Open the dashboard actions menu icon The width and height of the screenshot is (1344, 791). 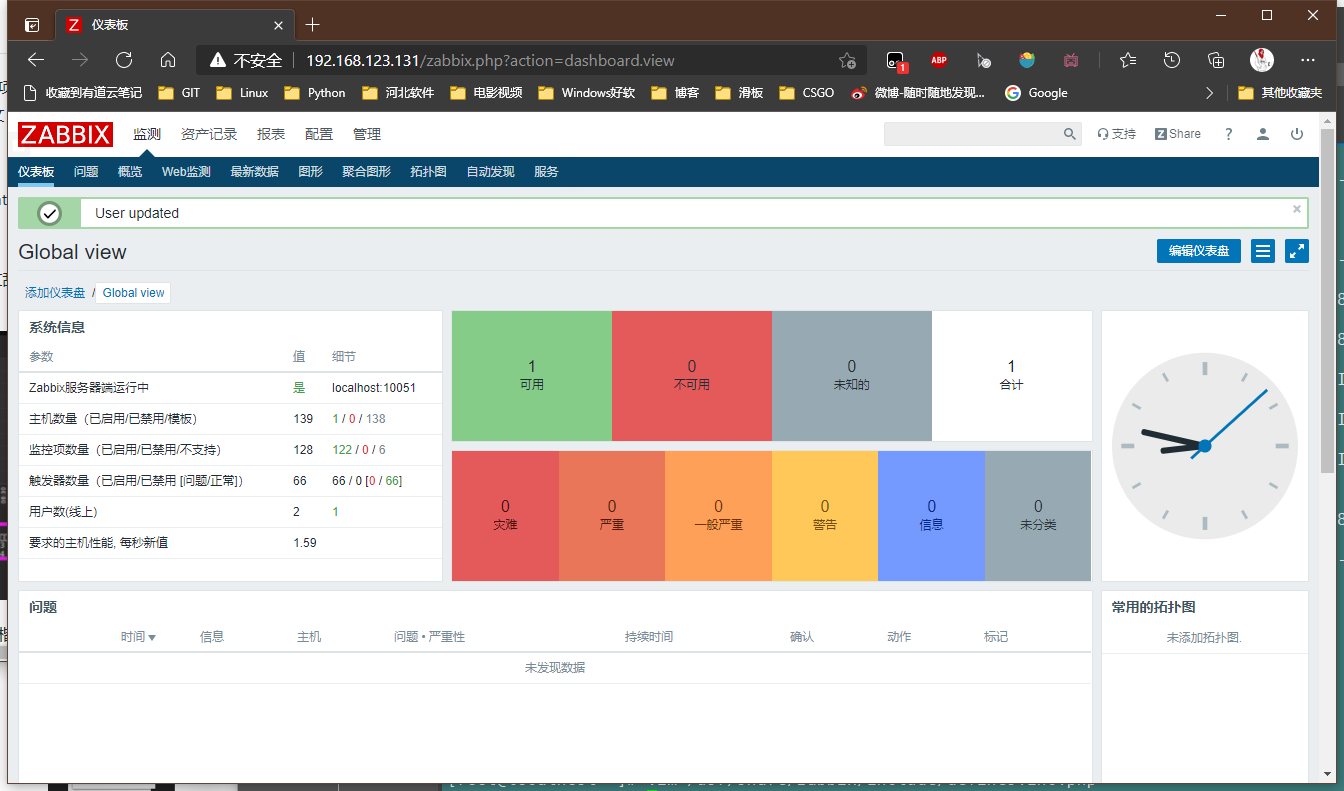point(1263,251)
